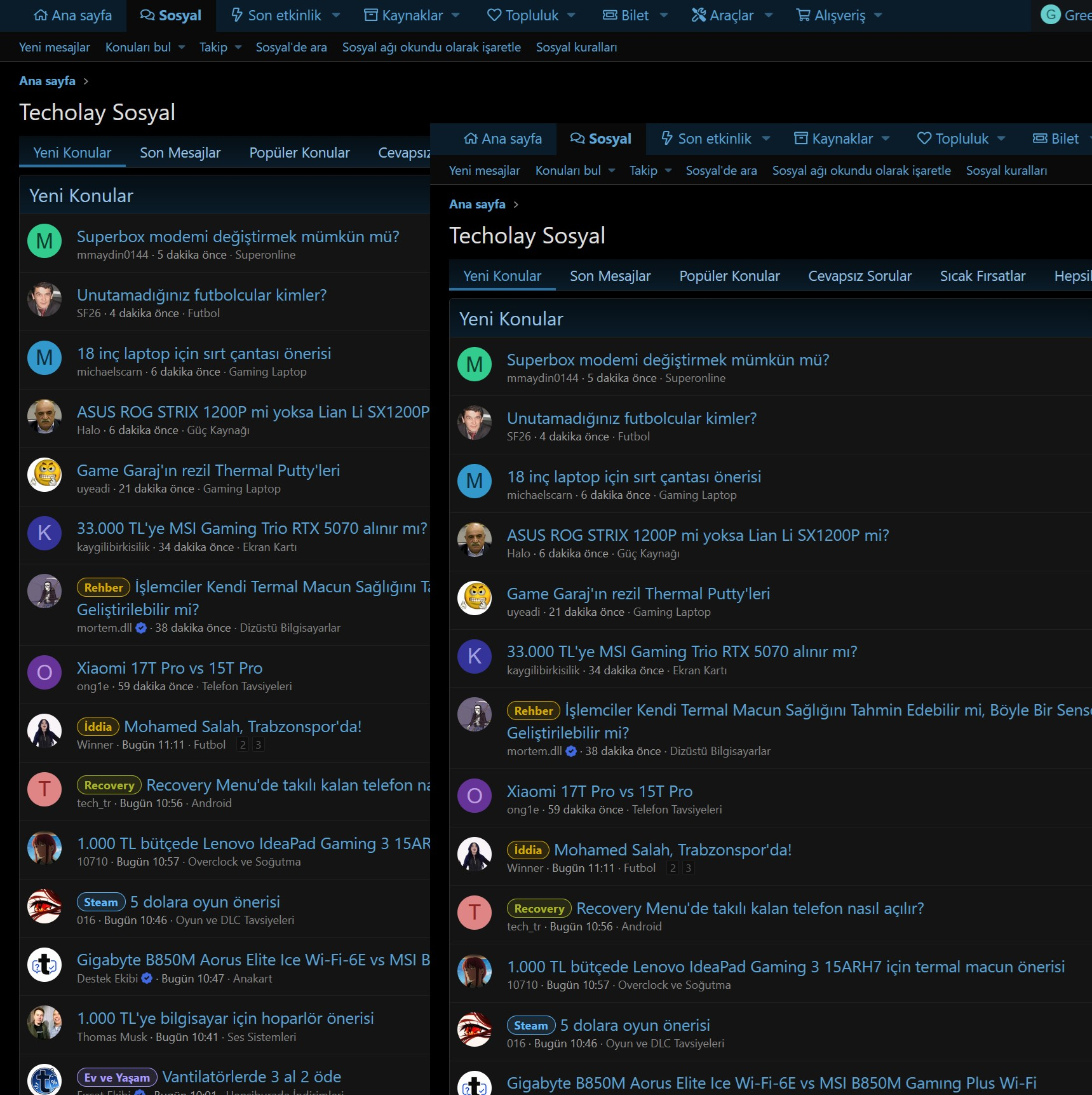Click the Son etkinlik lightning icon in front window
The image size is (1092, 1095).
[667, 139]
